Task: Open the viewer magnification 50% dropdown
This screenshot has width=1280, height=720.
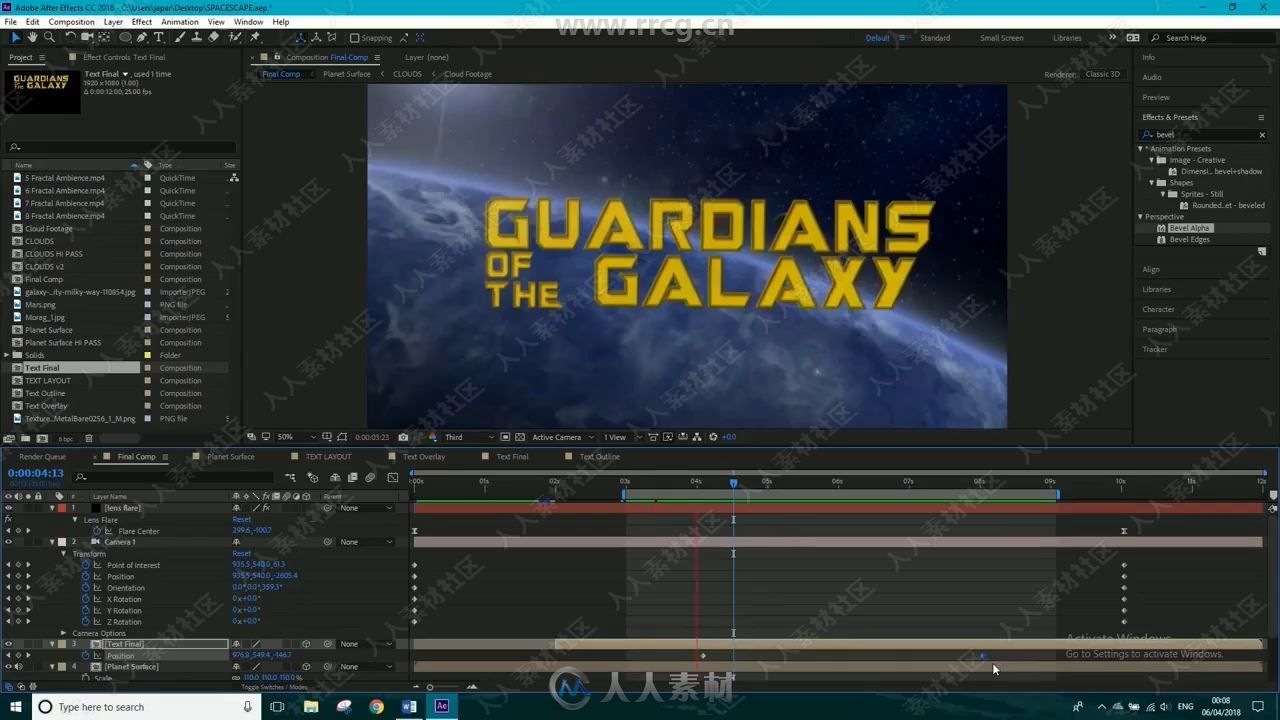Action: click(295, 437)
